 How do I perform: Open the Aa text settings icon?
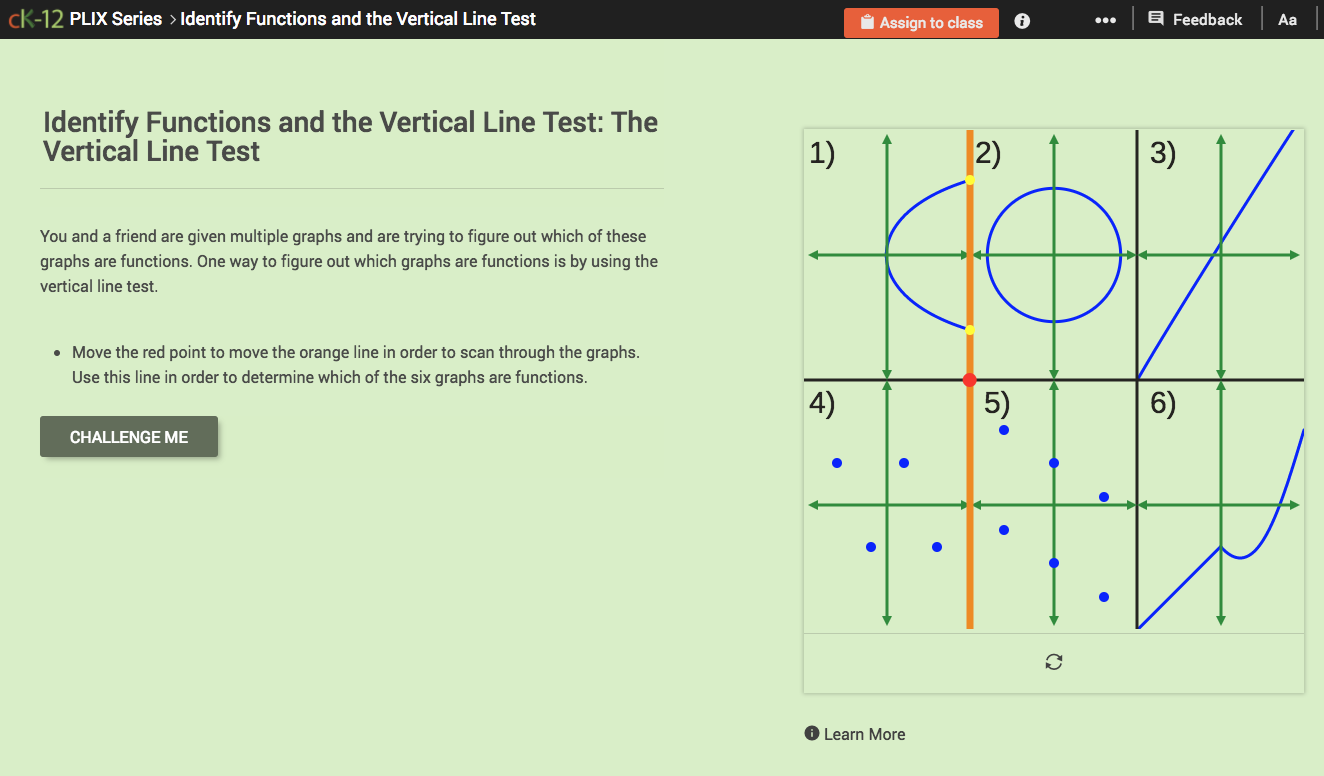pos(1288,19)
